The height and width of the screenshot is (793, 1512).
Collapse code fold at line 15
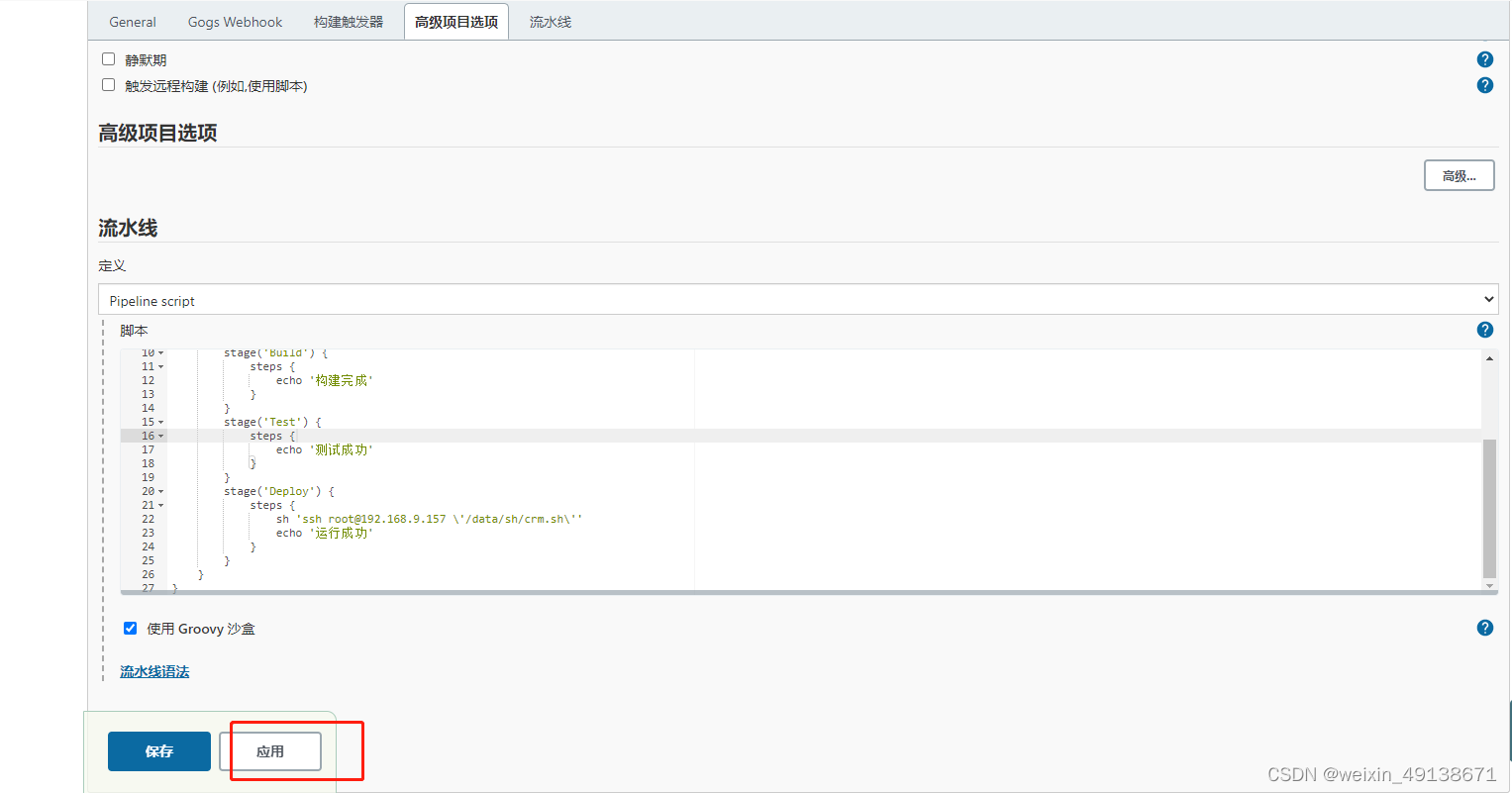coord(161,423)
